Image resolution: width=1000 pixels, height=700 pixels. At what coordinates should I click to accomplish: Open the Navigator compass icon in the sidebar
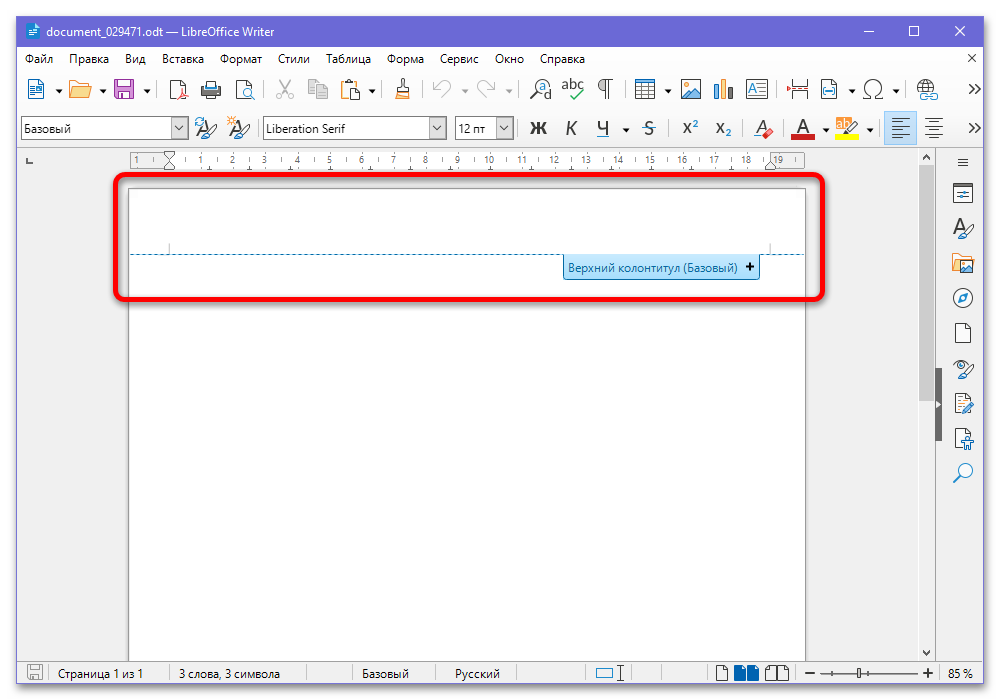click(962, 298)
